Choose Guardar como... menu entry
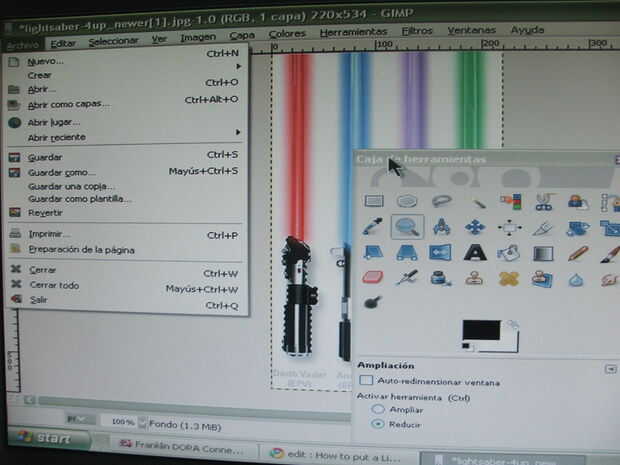This screenshot has width=620, height=465. coord(125,172)
